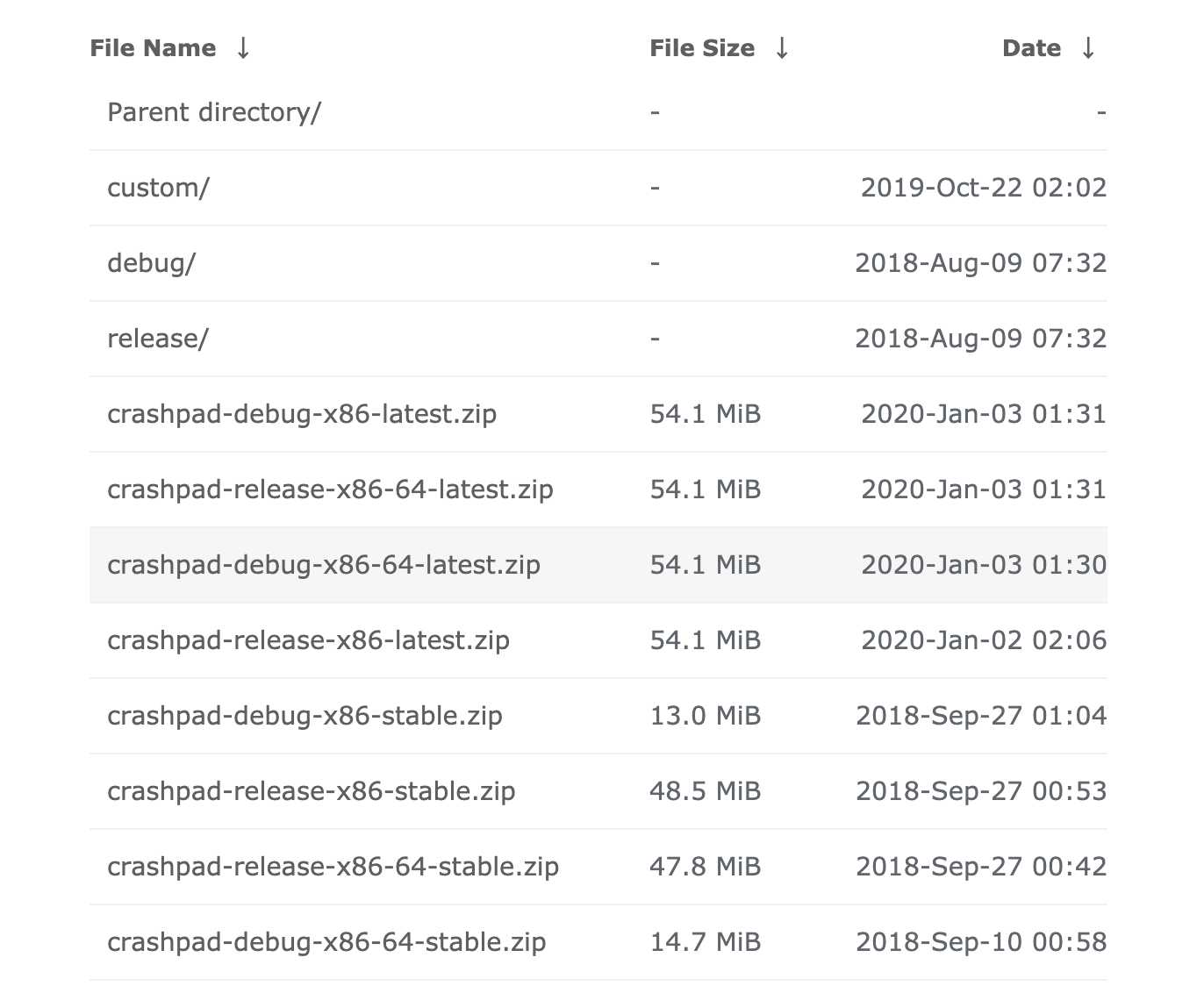Download crashpad-release-x86-64-stable.zip

click(333, 867)
